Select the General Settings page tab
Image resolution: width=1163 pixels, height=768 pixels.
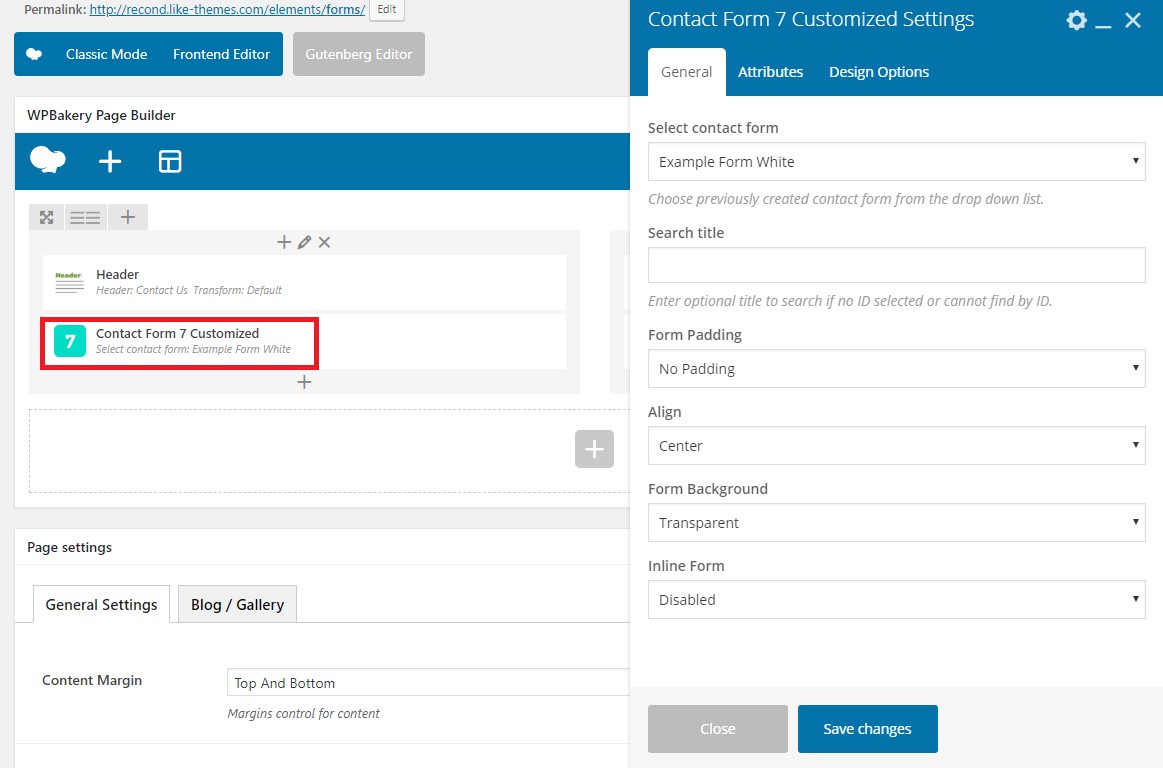pos(102,604)
